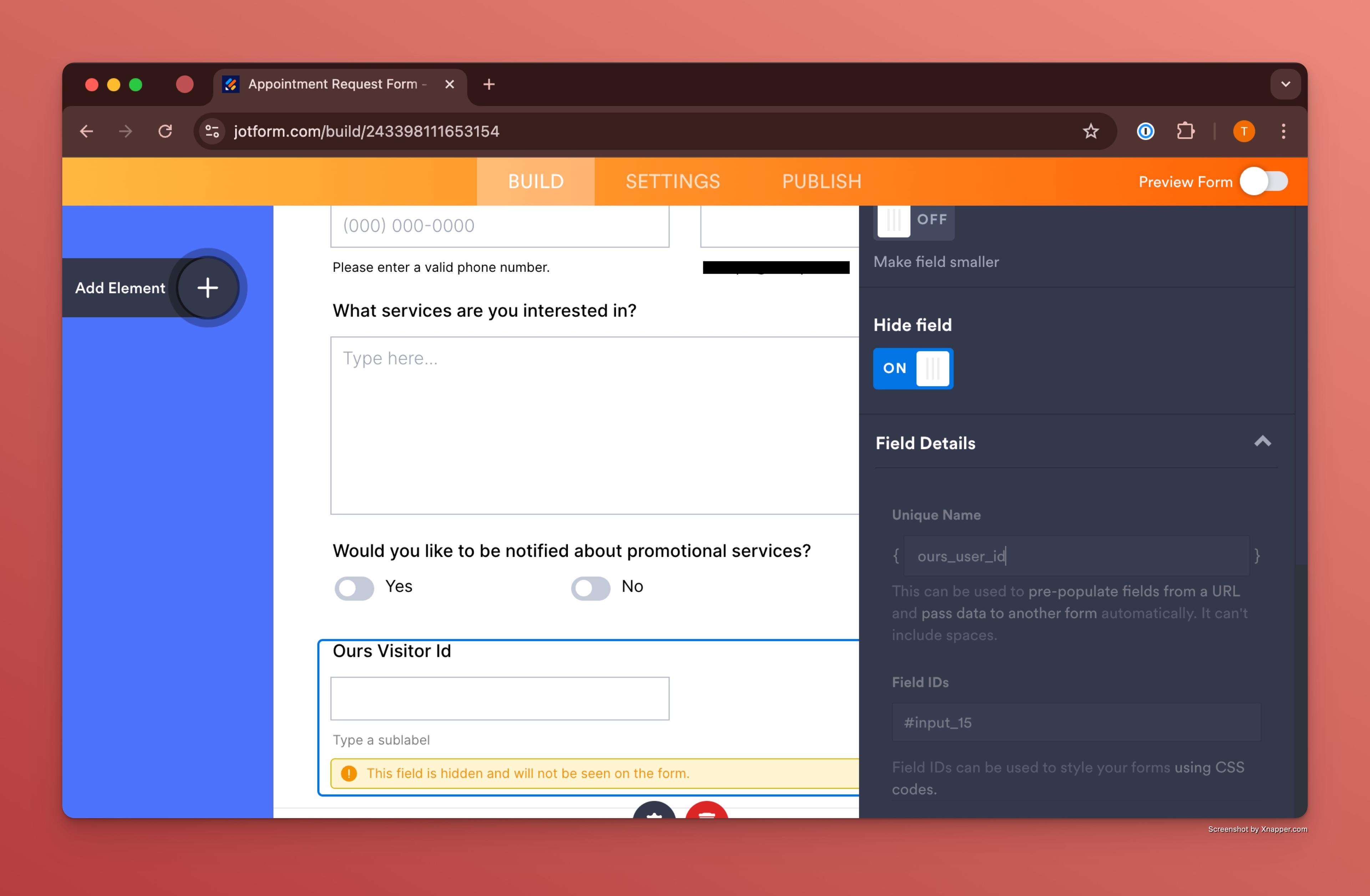Viewport: 1370px width, 896px height.
Task: Open the tab search dropdown chevron
Action: 1285,85
